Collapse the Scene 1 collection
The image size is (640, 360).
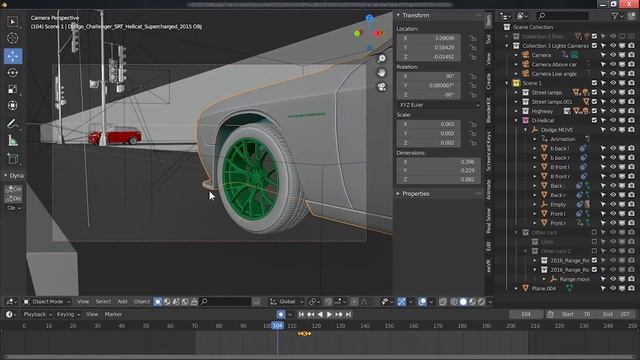pyautogui.click(x=507, y=83)
